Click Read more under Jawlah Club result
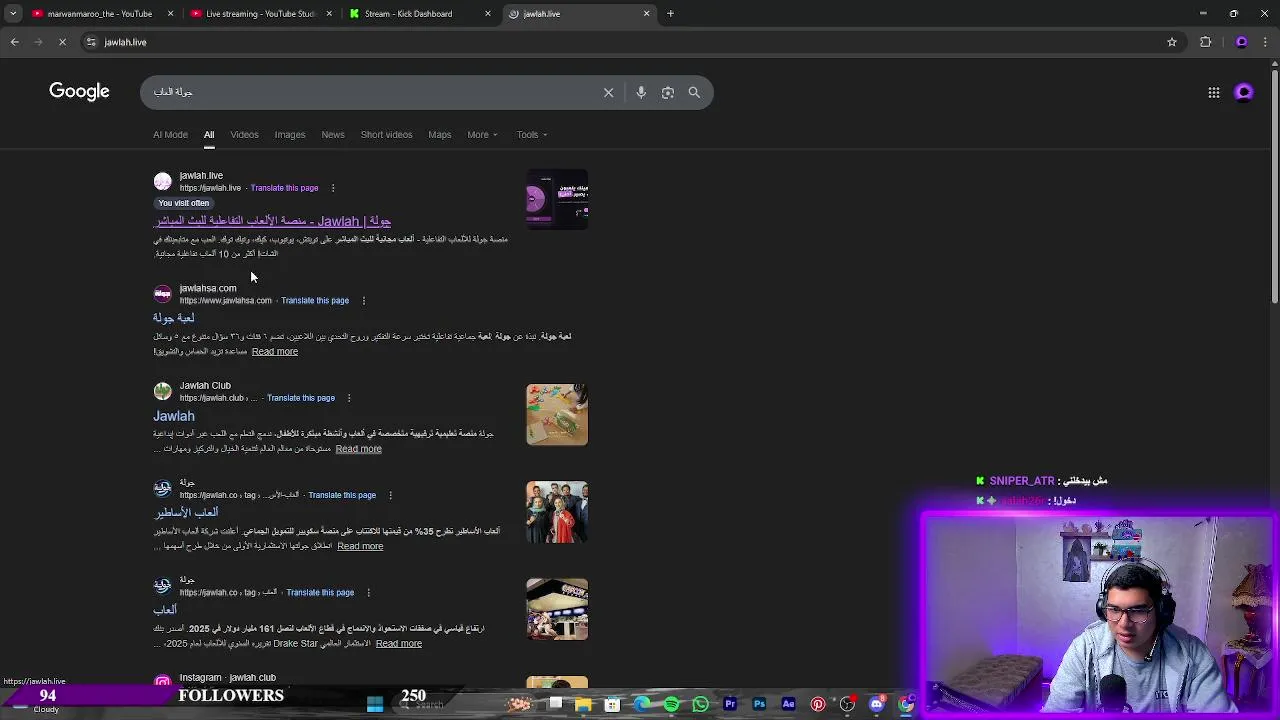The width and height of the screenshot is (1280, 720). [358, 449]
